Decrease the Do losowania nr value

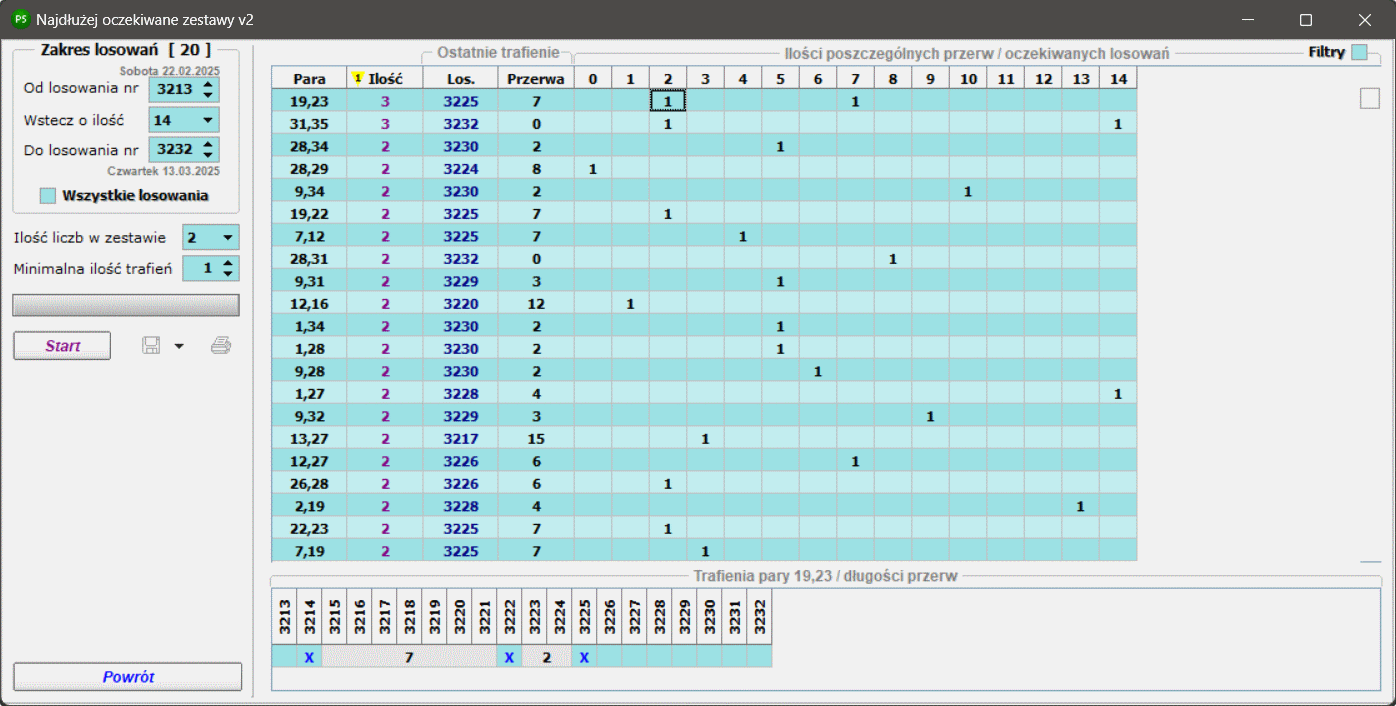click(x=208, y=156)
